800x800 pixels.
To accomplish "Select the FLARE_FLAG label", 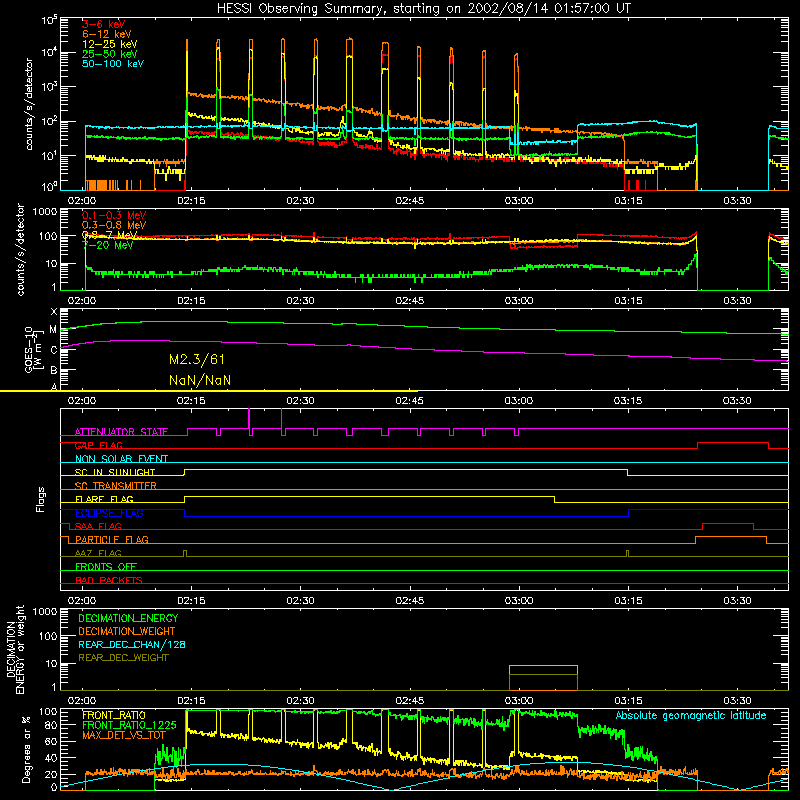I will (104, 499).
